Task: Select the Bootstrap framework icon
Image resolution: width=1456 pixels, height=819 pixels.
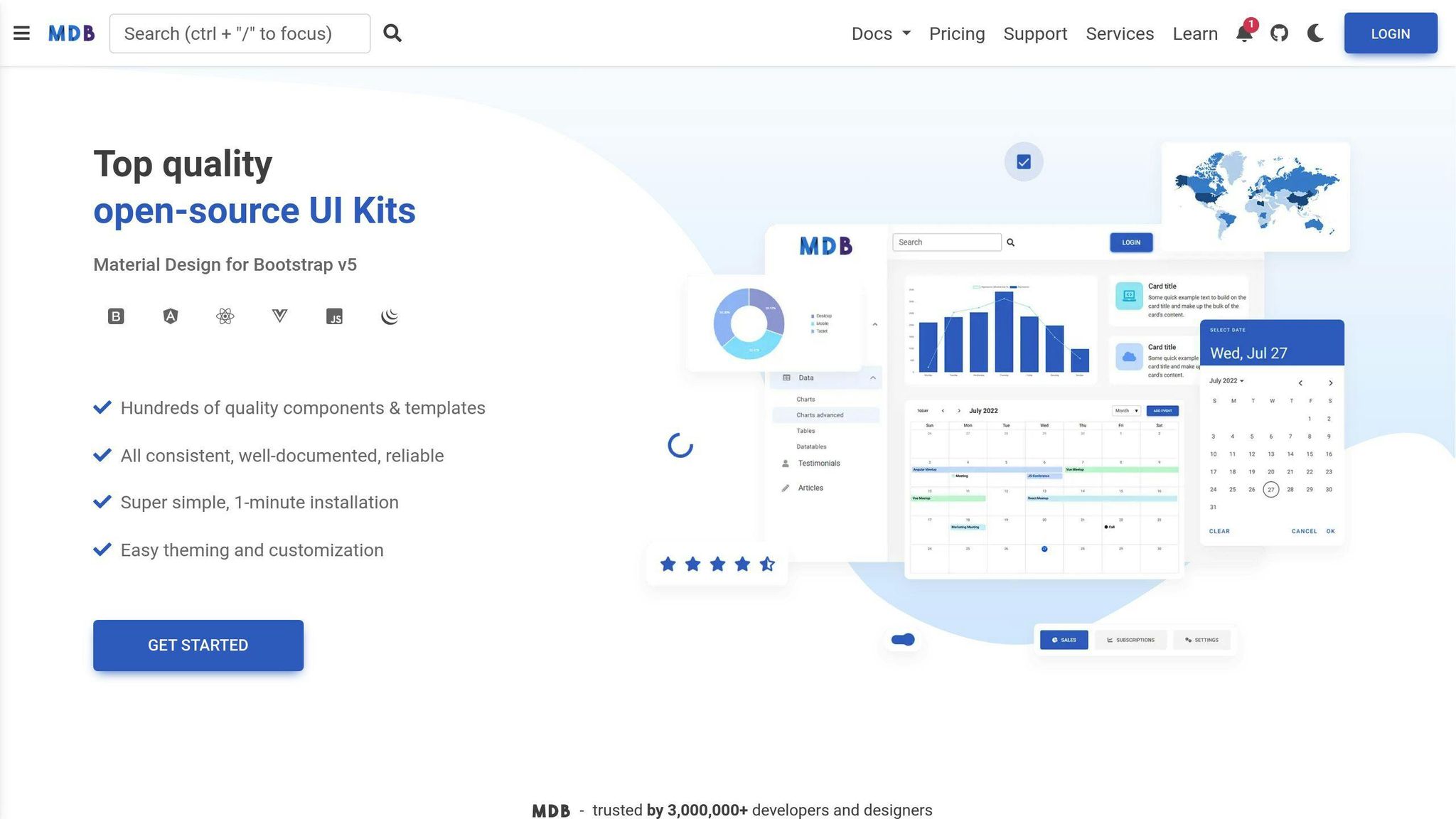Action: 115,316
